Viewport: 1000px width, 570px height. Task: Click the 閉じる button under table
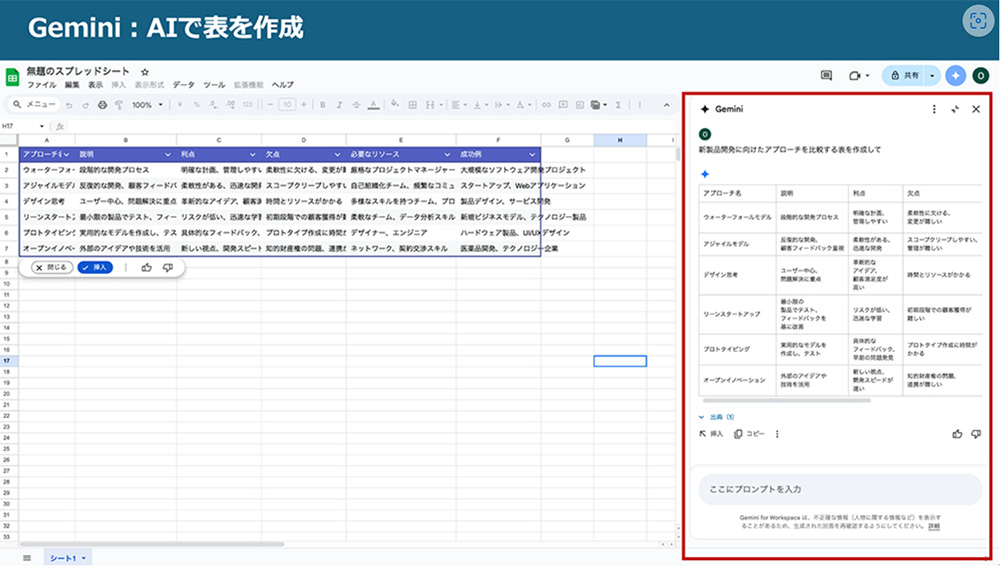click(52, 268)
